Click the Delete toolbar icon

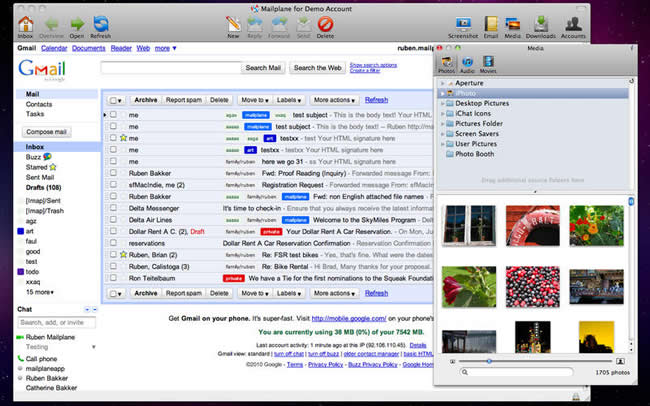(x=325, y=23)
